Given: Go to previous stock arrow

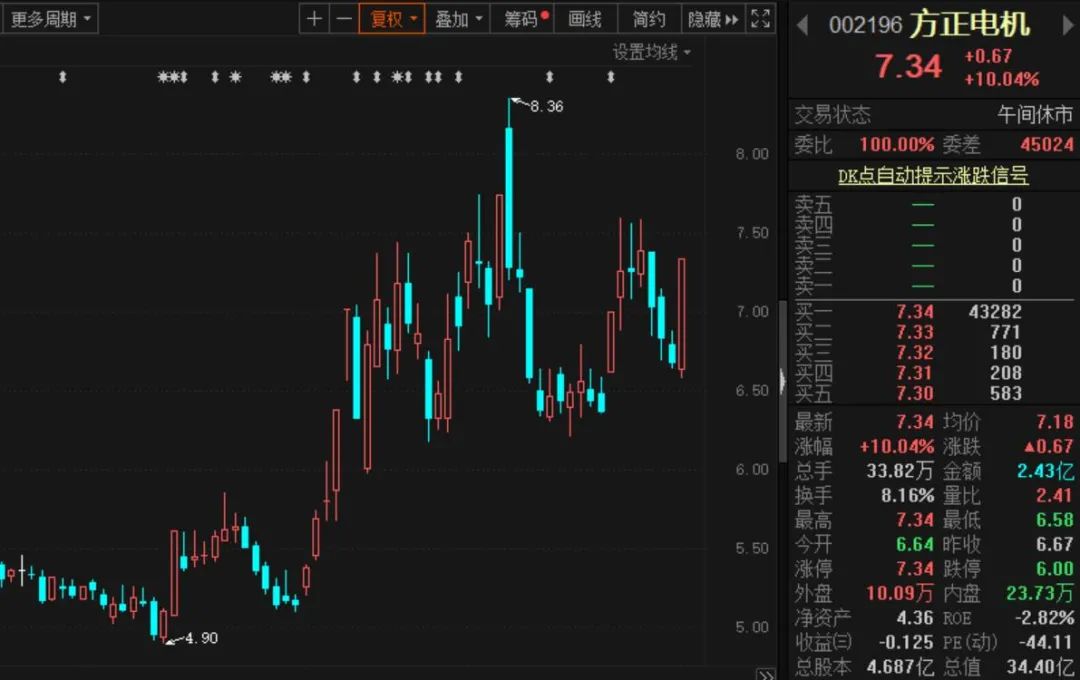Looking at the screenshot, I should [x=802, y=25].
